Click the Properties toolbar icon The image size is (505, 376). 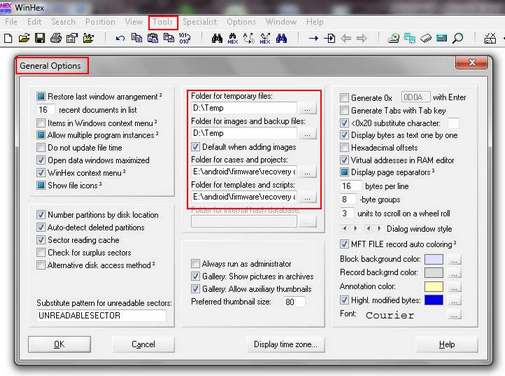(x=72, y=38)
